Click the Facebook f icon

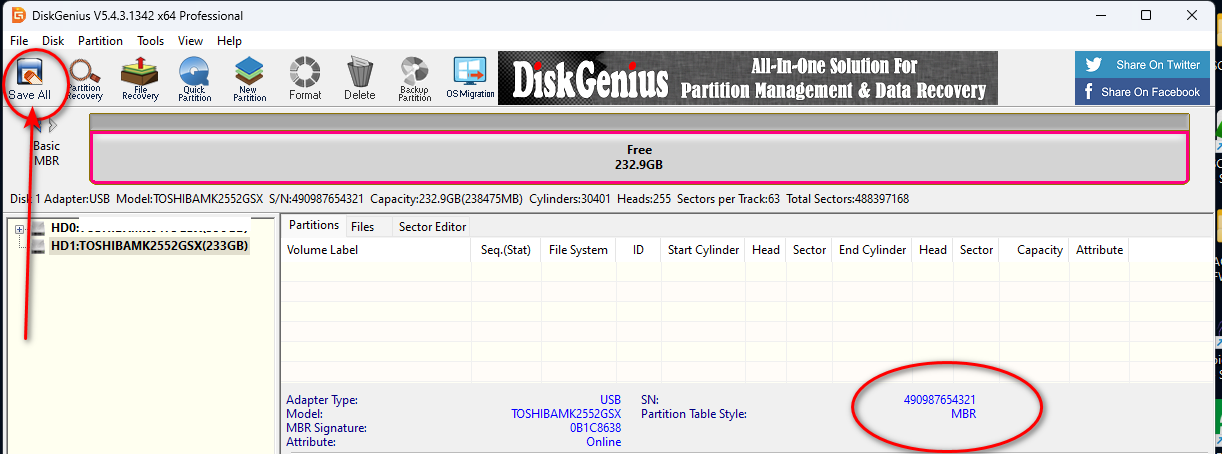[1089, 92]
